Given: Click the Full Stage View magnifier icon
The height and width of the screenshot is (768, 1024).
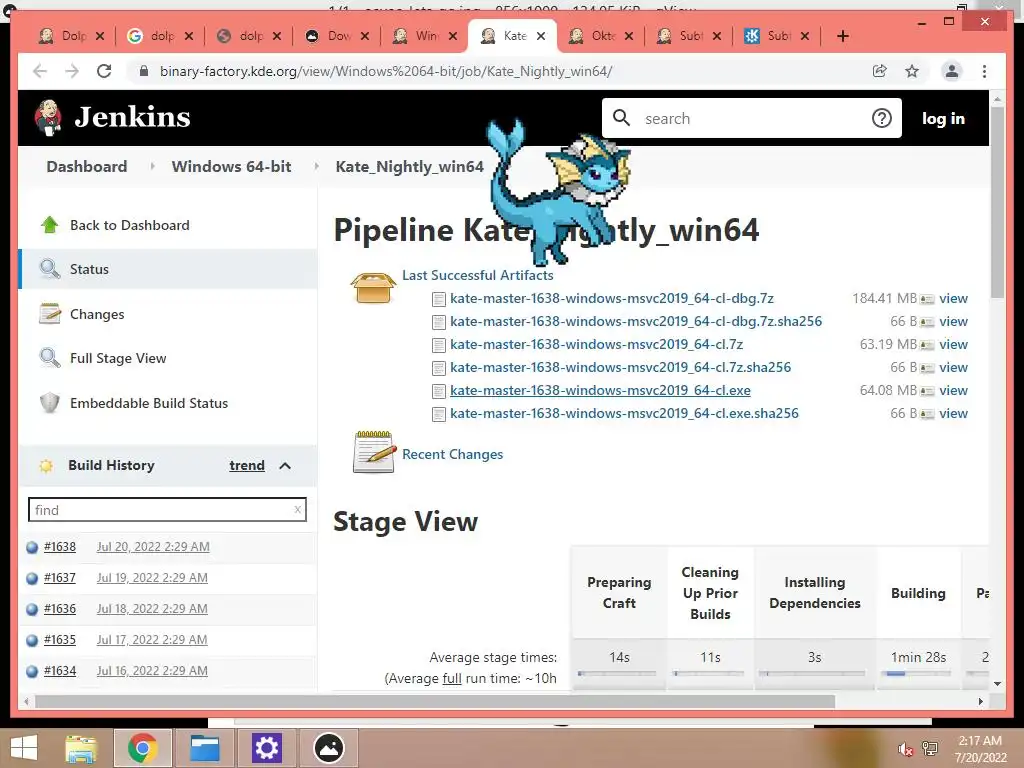Looking at the screenshot, I should [x=50, y=358].
